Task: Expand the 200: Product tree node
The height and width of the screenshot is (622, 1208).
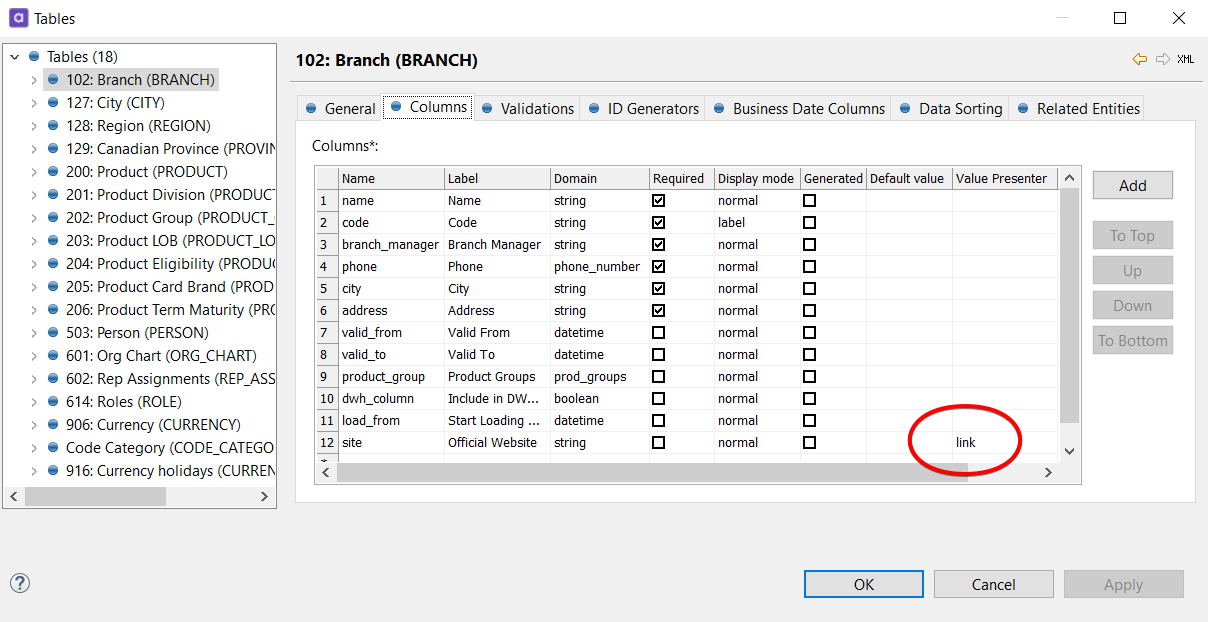Action: coord(34,172)
